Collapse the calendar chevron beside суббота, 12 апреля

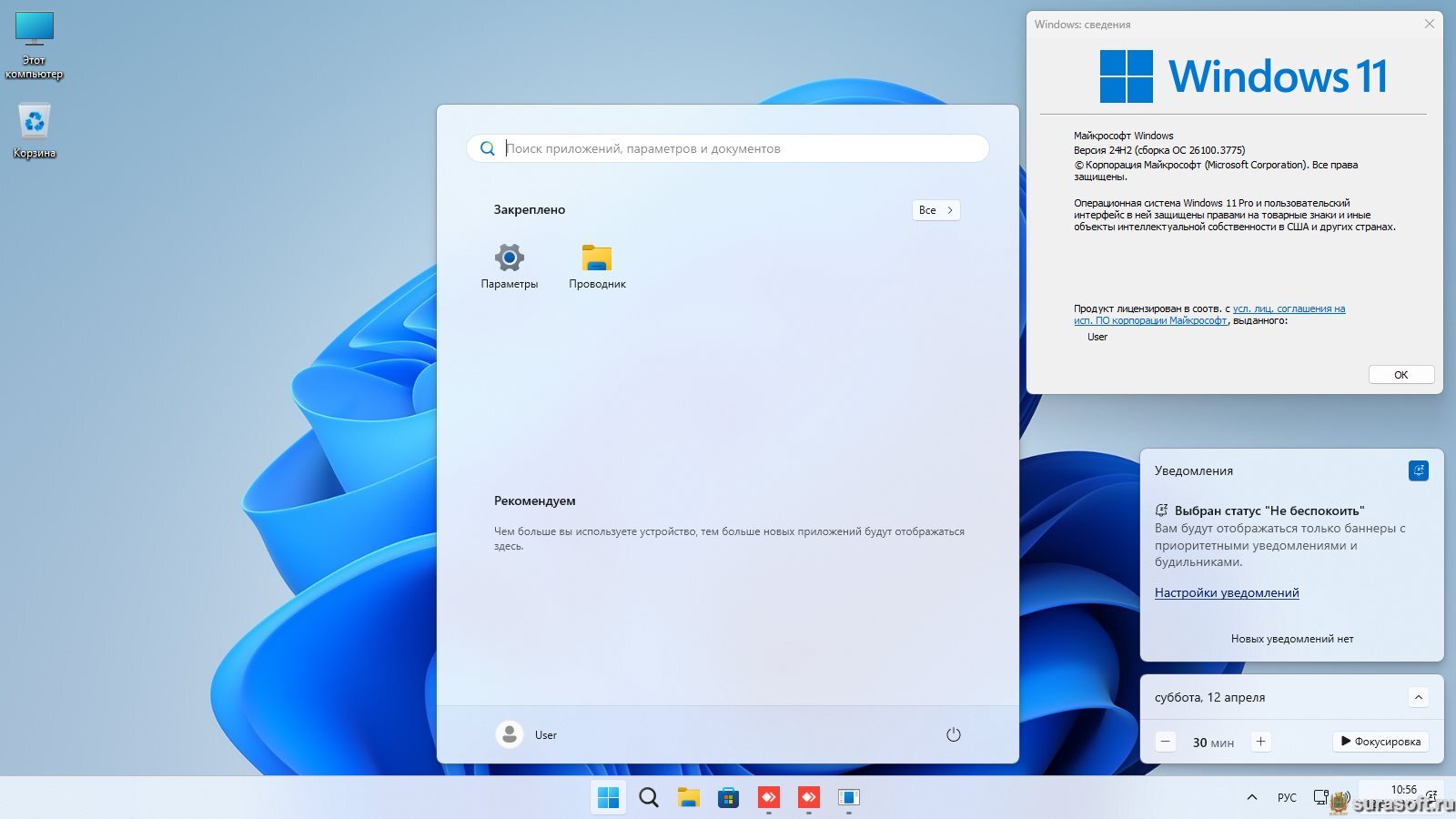click(1418, 697)
